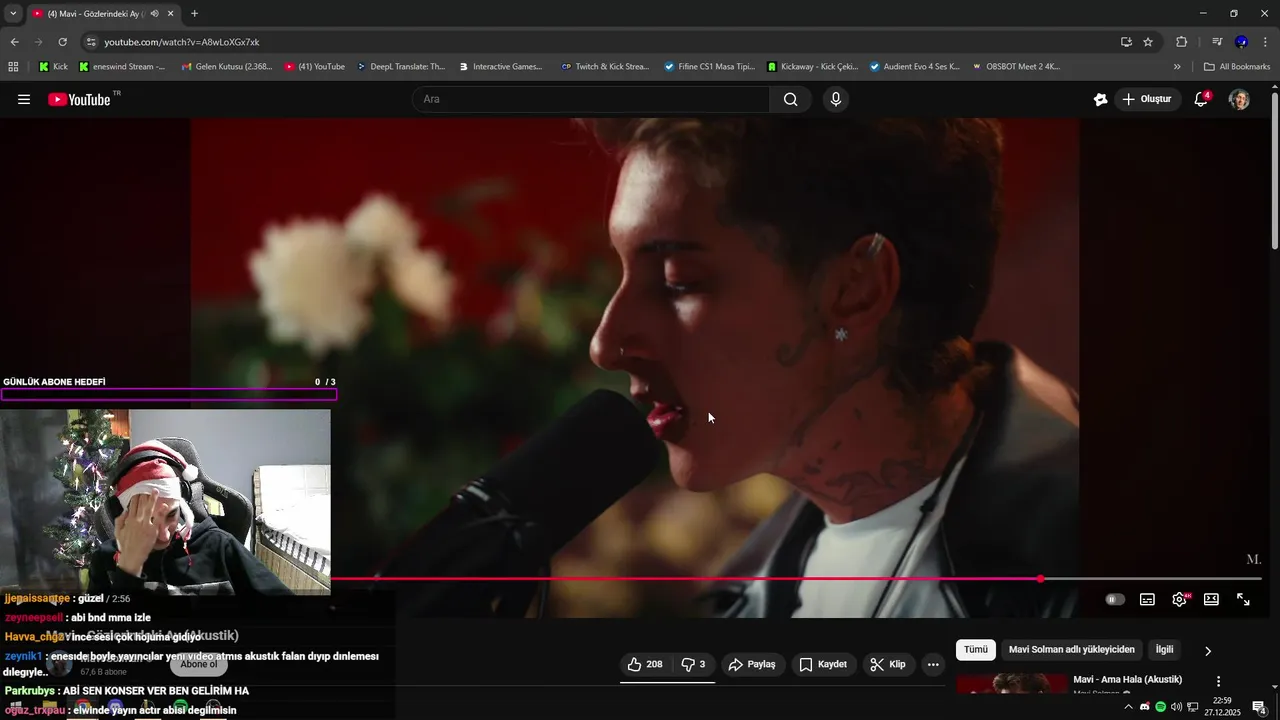Click the Kaydet save button
This screenshot has width=1280, height=720.
click(823, 664)
